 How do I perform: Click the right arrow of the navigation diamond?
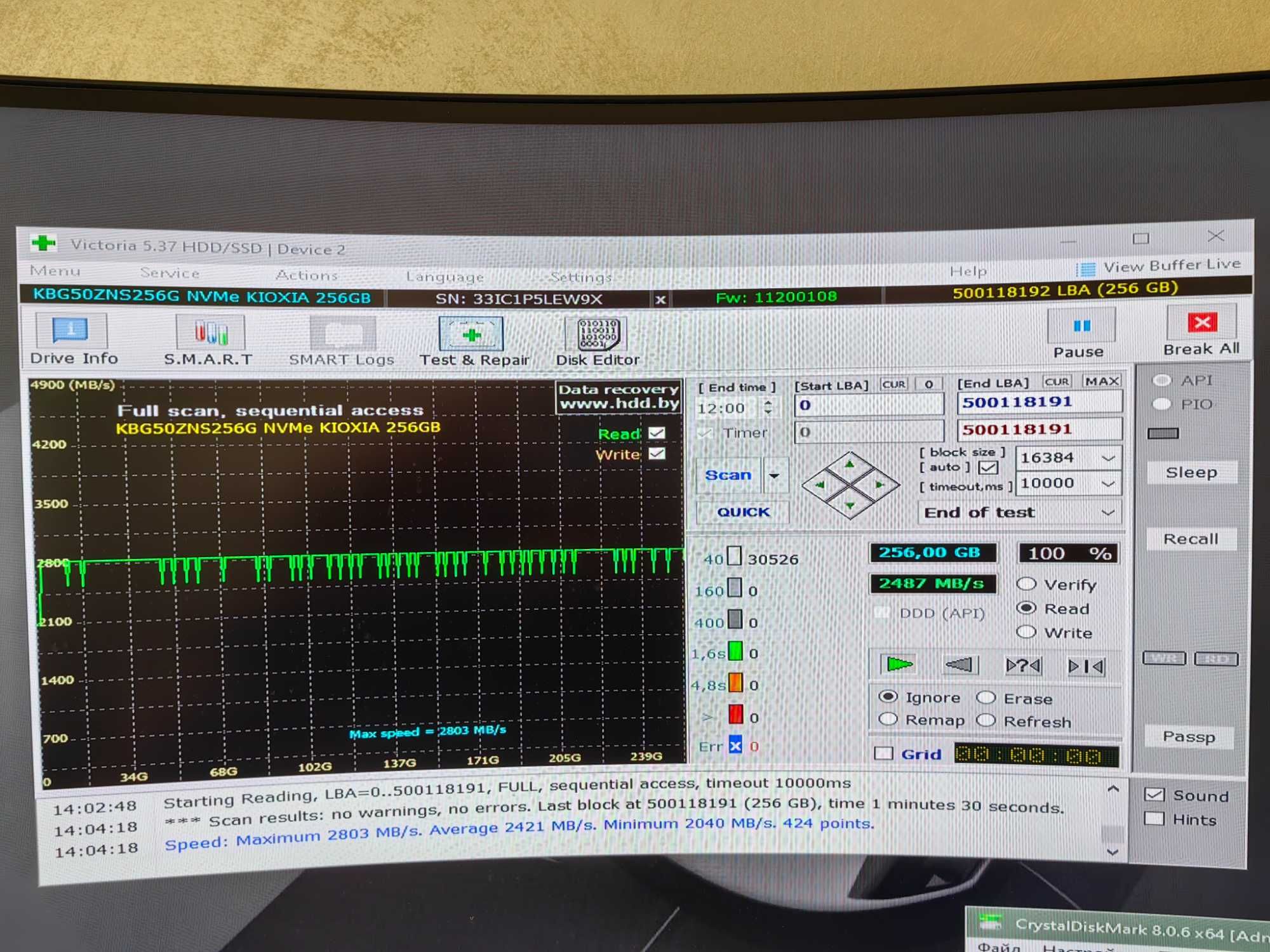coord(879,484)
